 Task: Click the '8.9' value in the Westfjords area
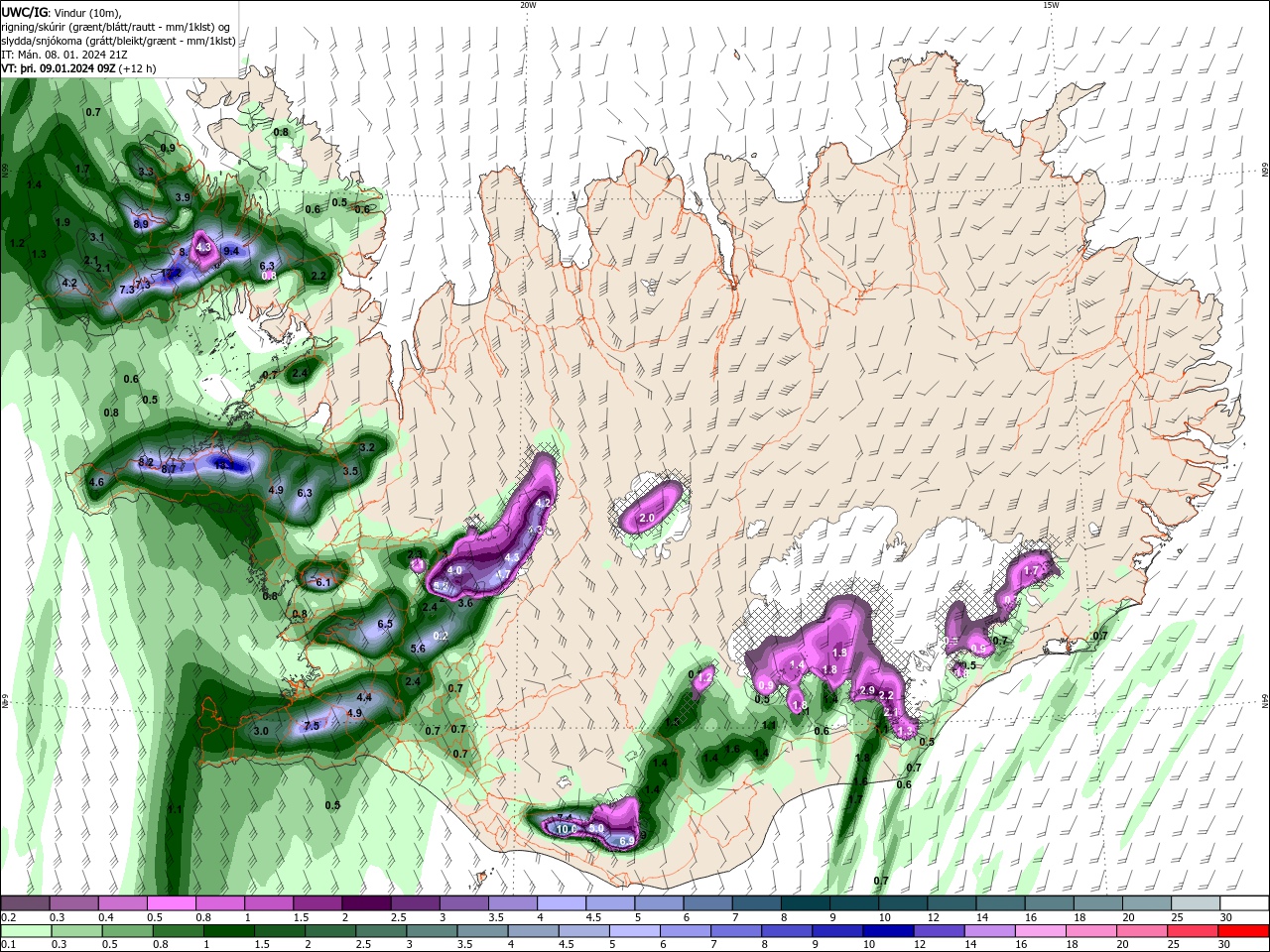(x=141, y=224)
